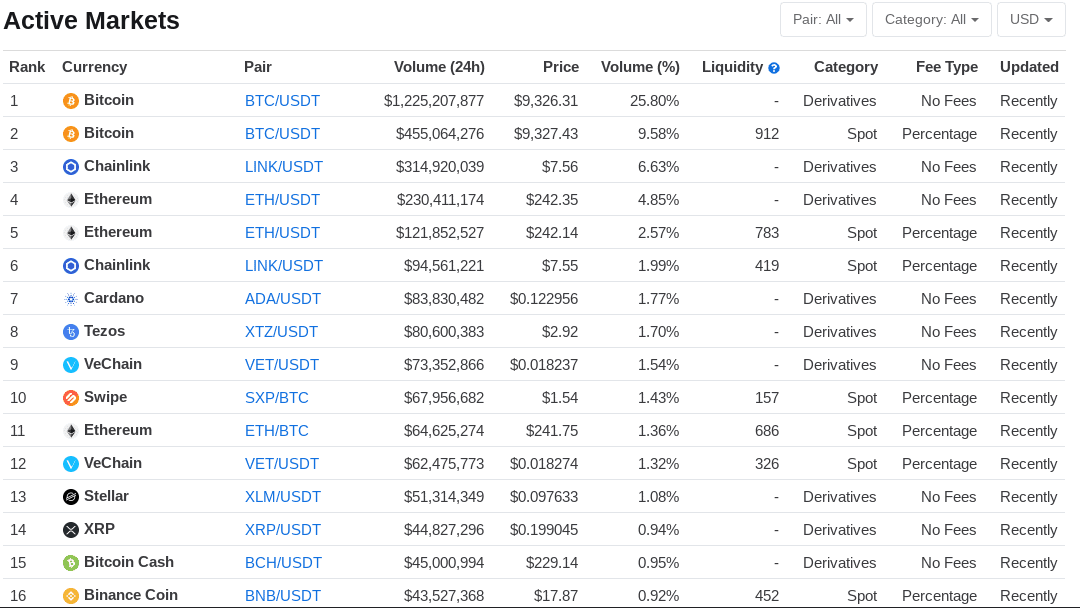Click the Bitcoin coin icon in rank 1 row
Viewport: 1080px width, 608px height.
(71, 101)
